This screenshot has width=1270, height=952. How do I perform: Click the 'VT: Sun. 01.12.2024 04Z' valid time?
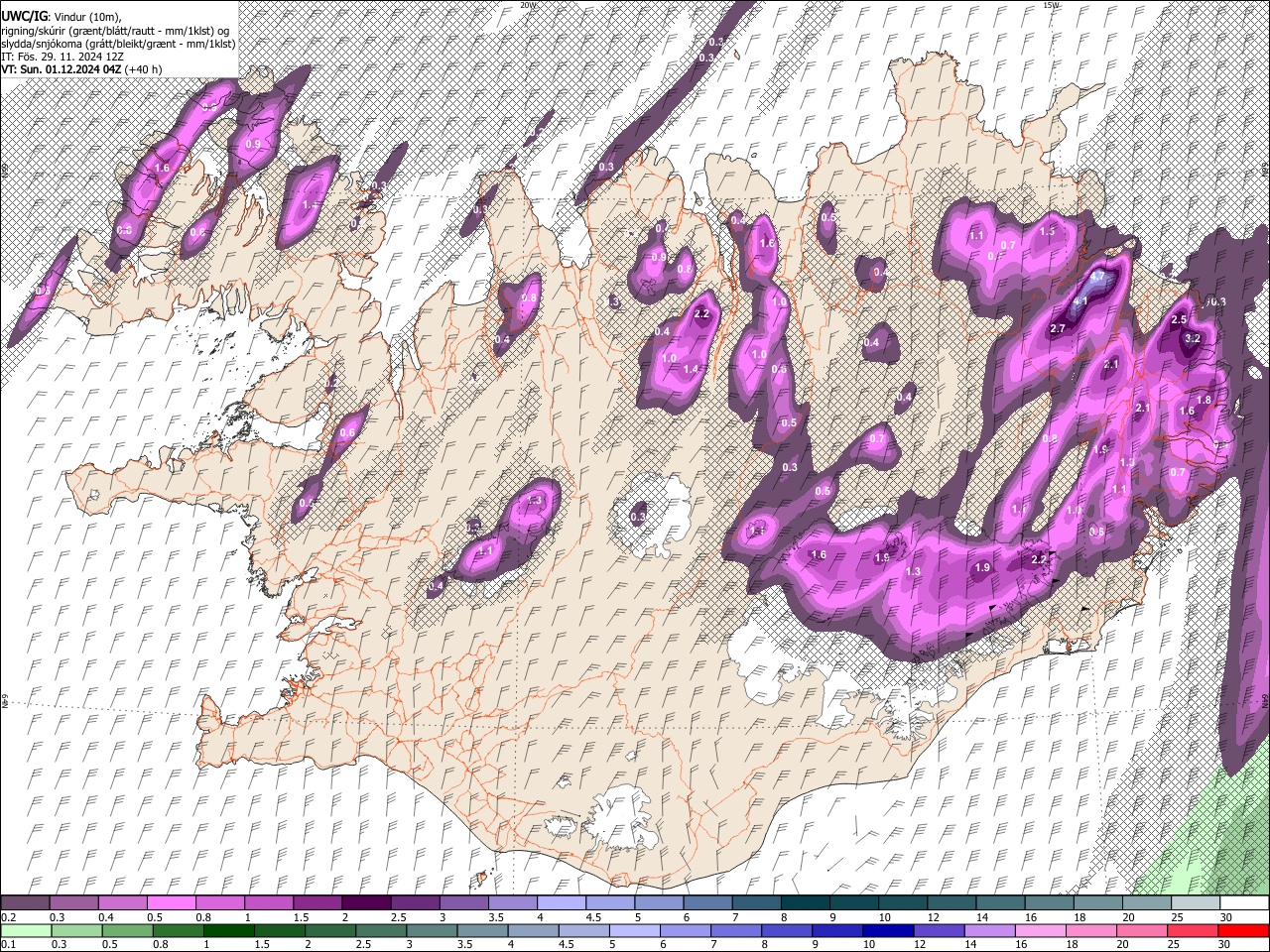click(x=62, y=69)
